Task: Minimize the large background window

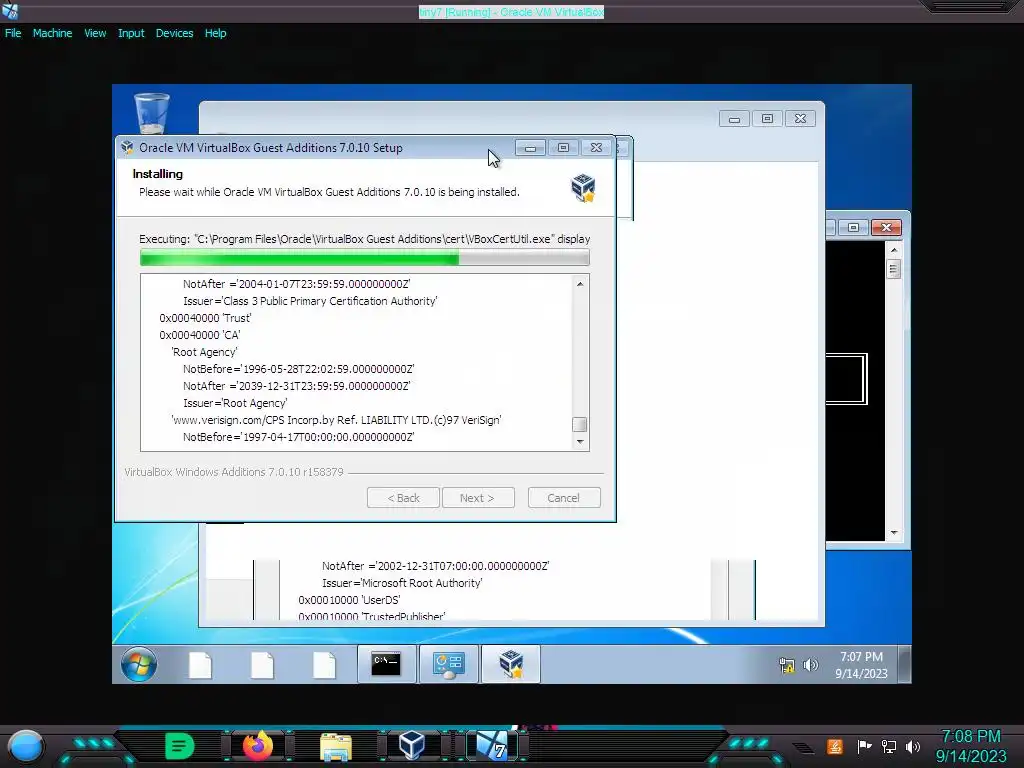Action: pos(734,119)
